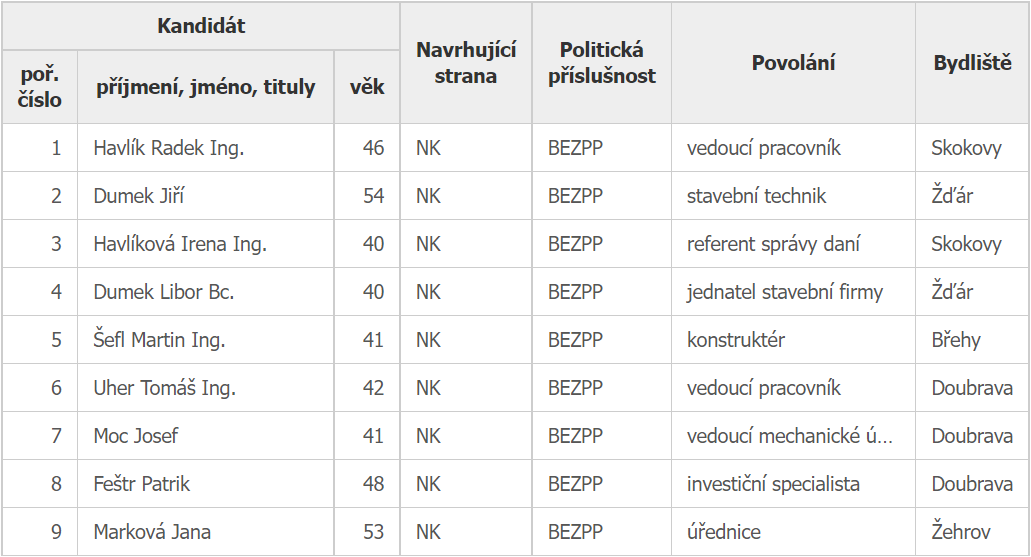The width and height of the screenshot is (1031, 557).
Task: Select candidate Havlík Radek Ing.
Action: click(169, 148)
